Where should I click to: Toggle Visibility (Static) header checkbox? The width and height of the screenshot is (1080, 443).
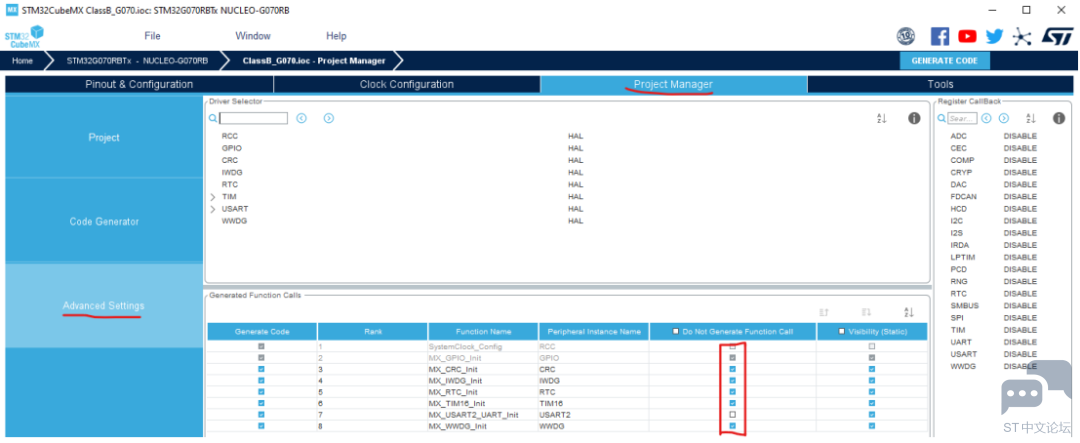pos(842,331)
